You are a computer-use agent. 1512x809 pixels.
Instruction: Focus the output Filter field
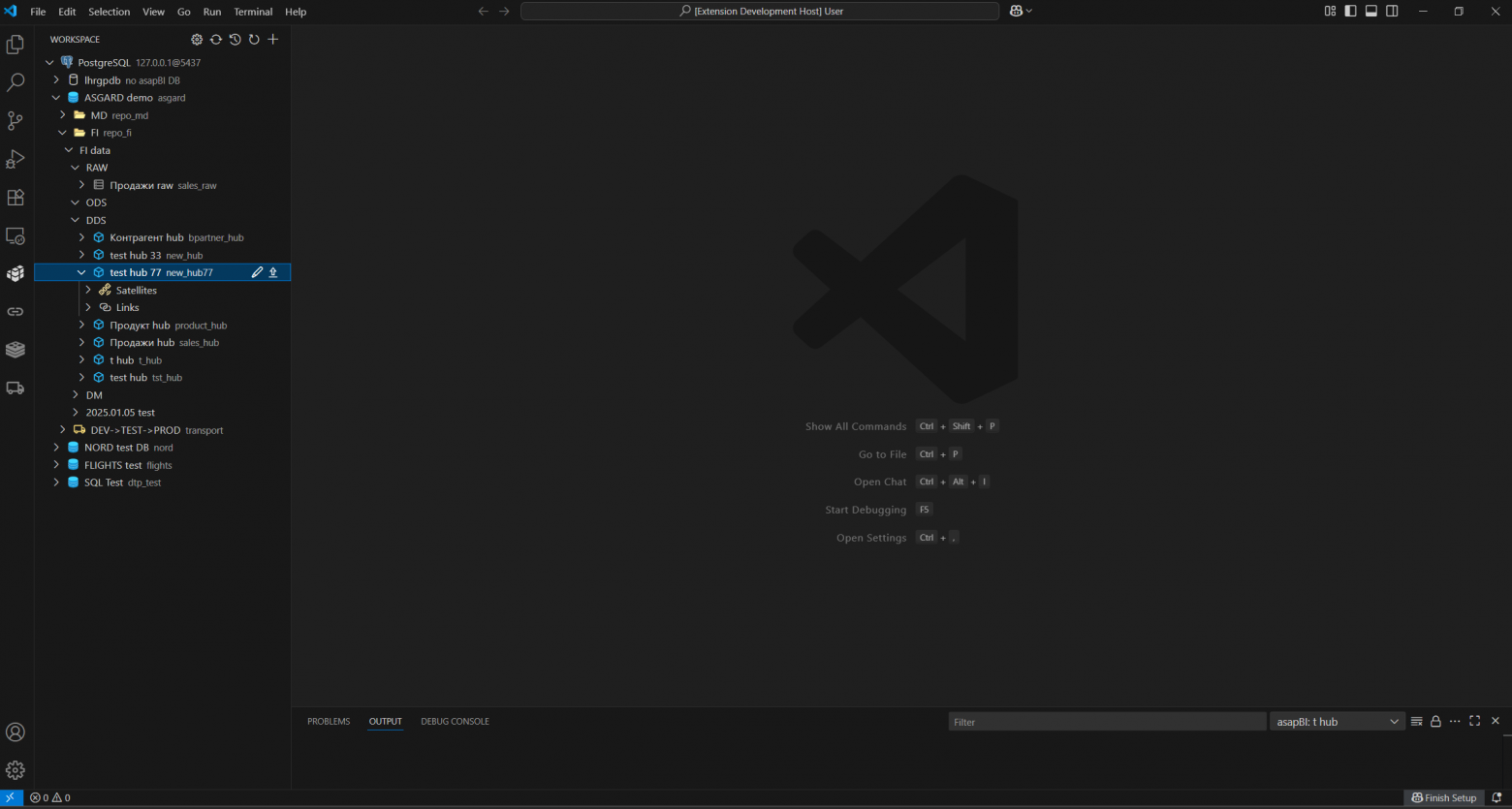[x=1108, y=722]
